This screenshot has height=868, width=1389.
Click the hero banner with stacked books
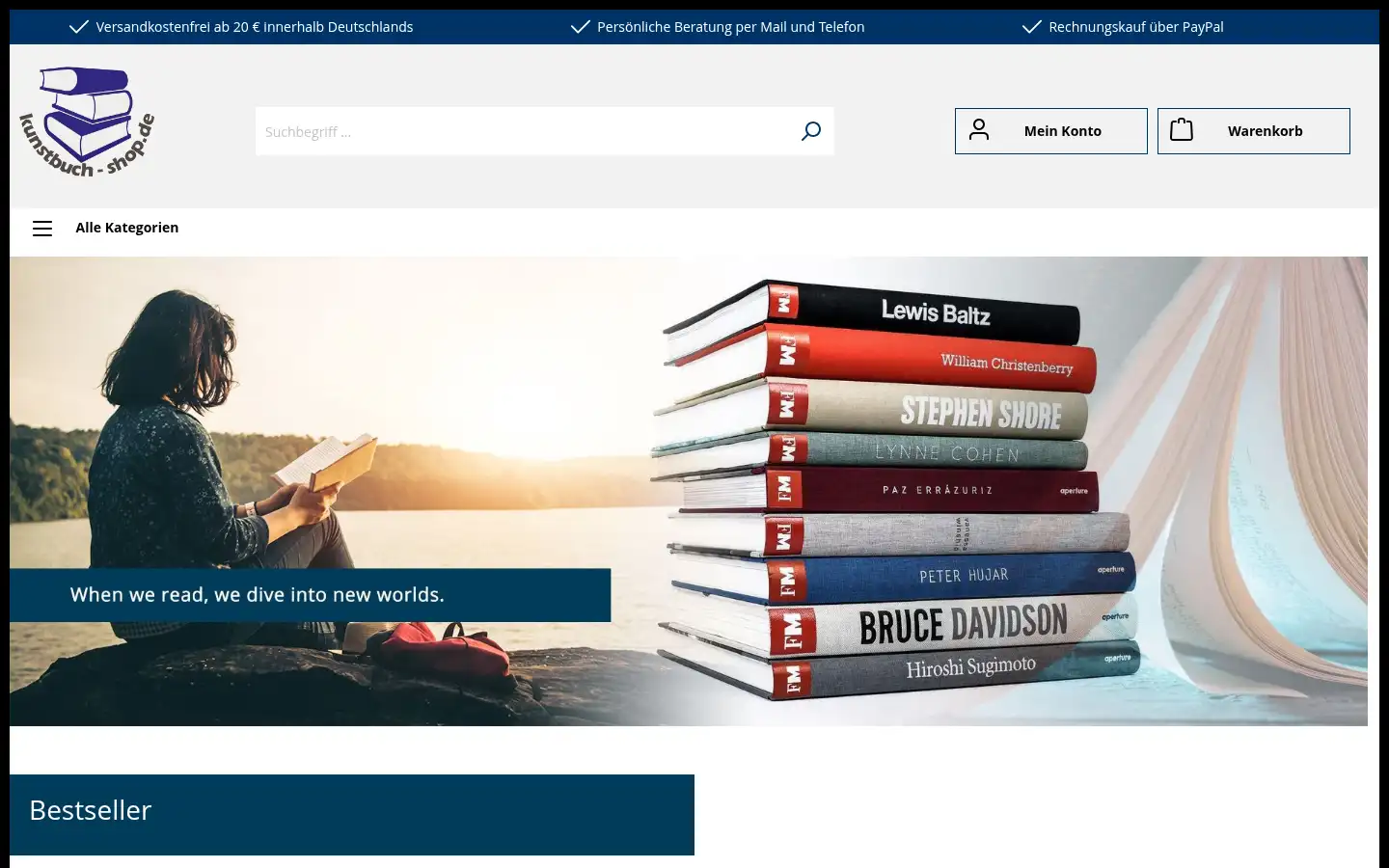689,491
